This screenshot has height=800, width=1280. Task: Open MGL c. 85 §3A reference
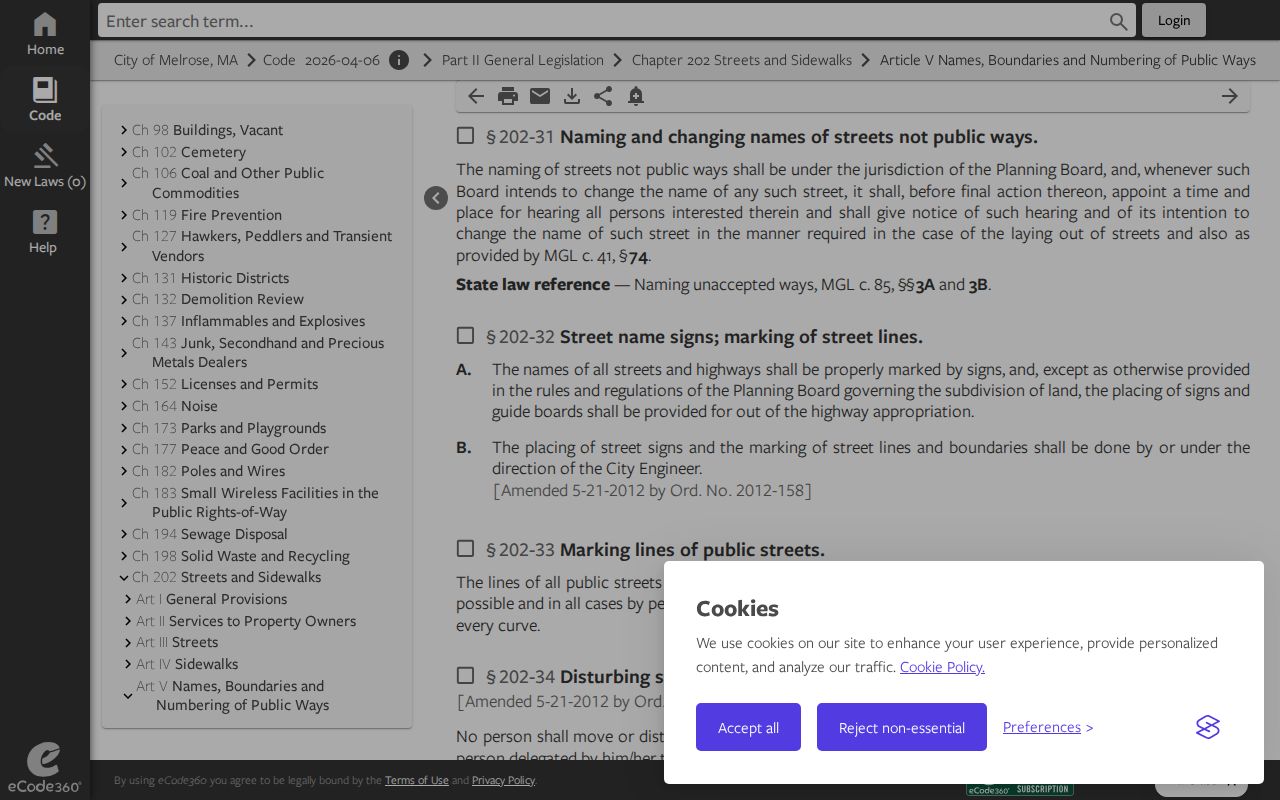925,285
